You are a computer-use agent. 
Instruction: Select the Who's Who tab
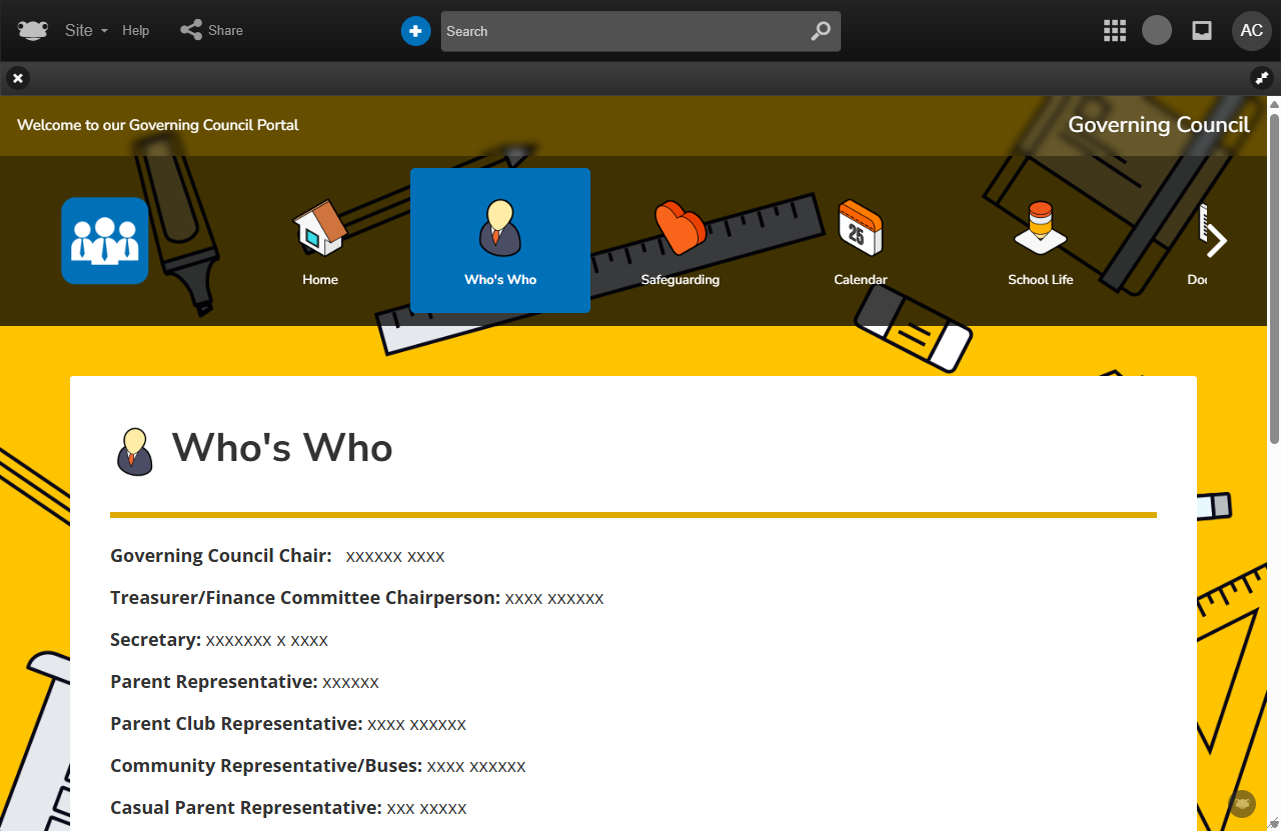point(500,242)
